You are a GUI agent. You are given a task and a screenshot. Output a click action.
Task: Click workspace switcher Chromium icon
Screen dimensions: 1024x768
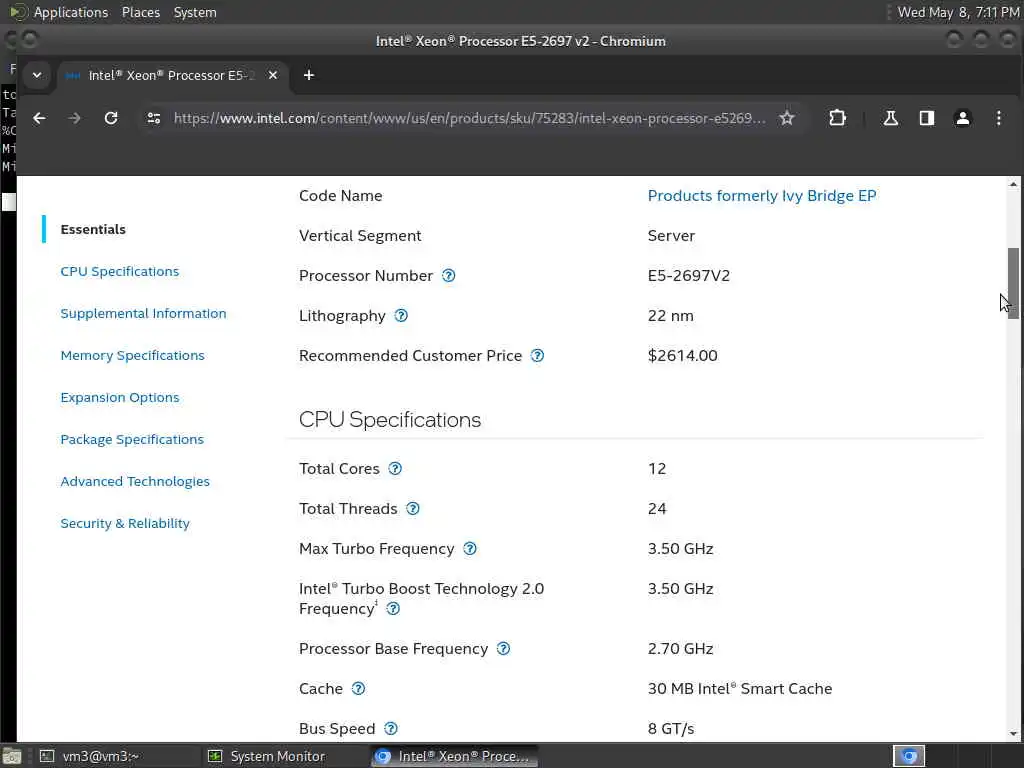pyautogui.click(x=909, y=756)
